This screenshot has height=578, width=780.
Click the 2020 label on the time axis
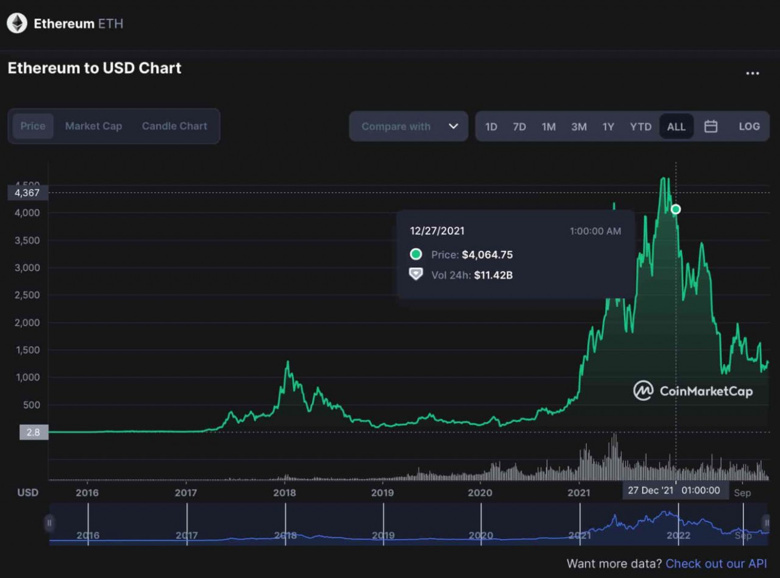pyautogui.click(x=480, y=493)
